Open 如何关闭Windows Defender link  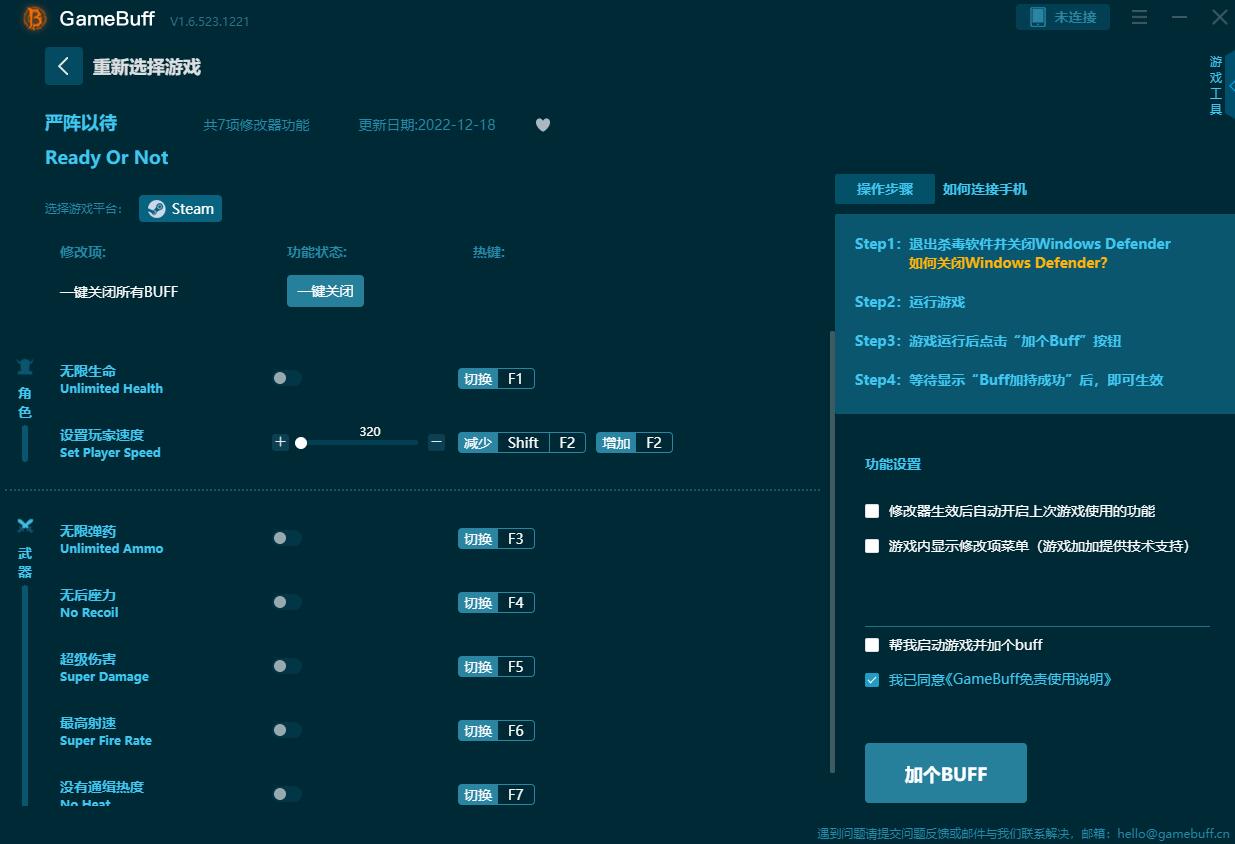pyautogui.click(x=1008, y=263)
